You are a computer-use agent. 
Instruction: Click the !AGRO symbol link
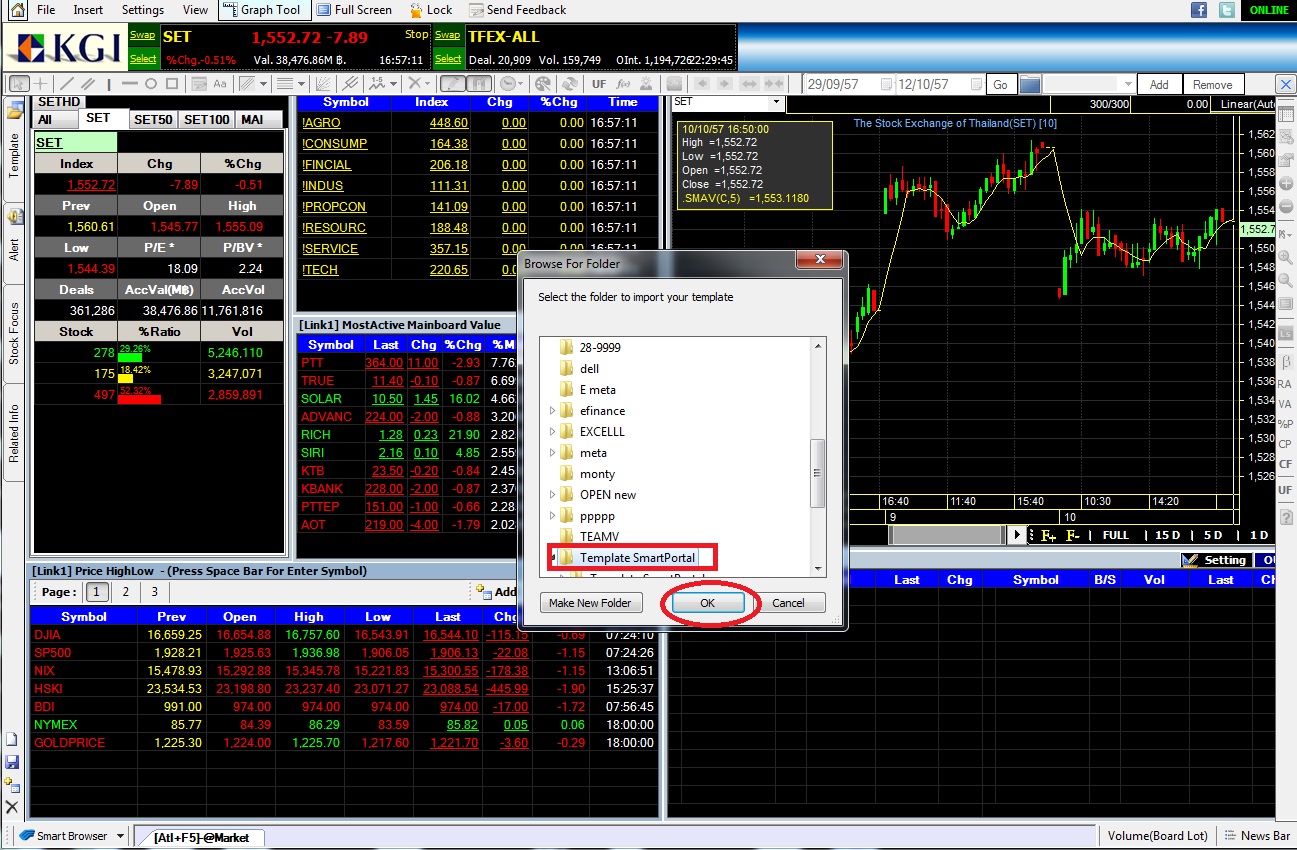[321, 123]
